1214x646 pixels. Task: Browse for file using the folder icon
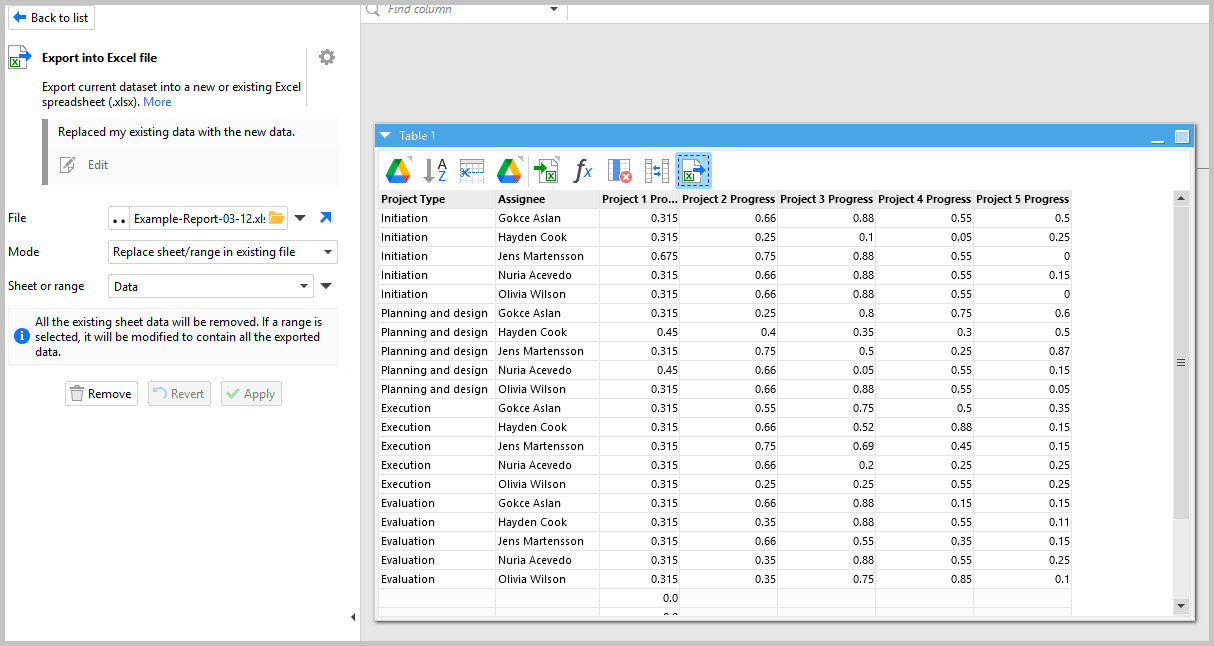pyautogui.click(x=277, y=218)
